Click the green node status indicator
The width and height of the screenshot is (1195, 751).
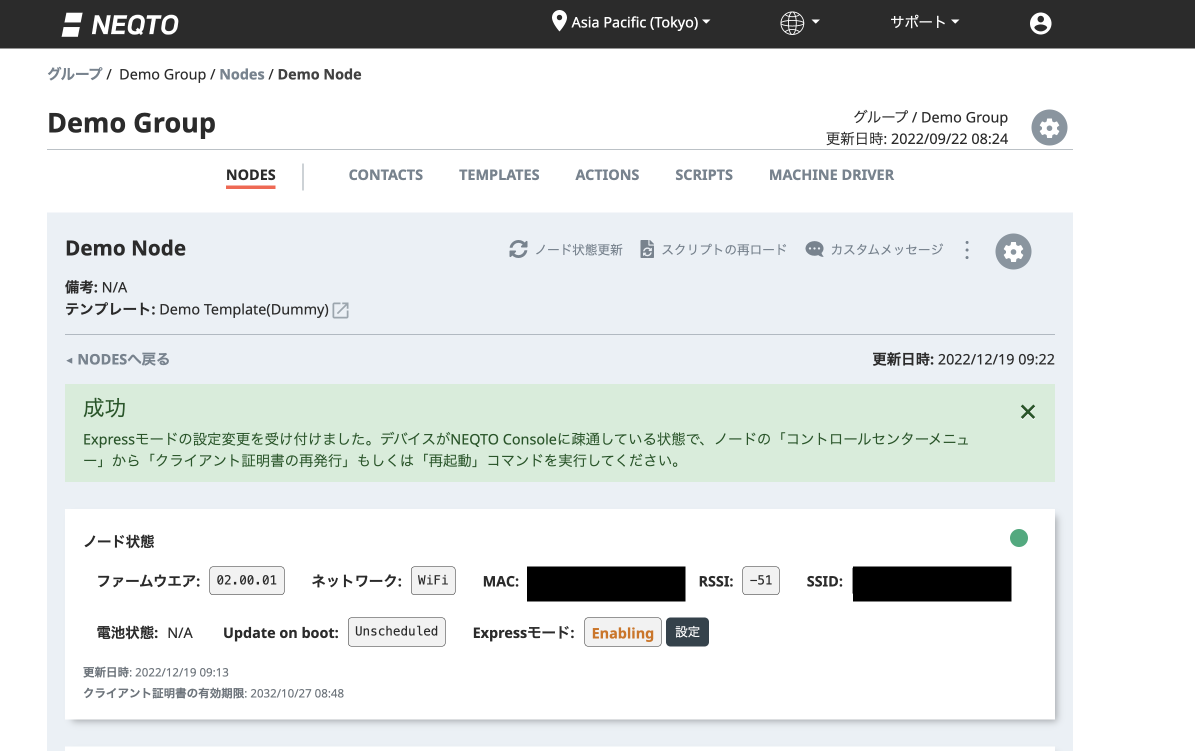coord(1019,538)
